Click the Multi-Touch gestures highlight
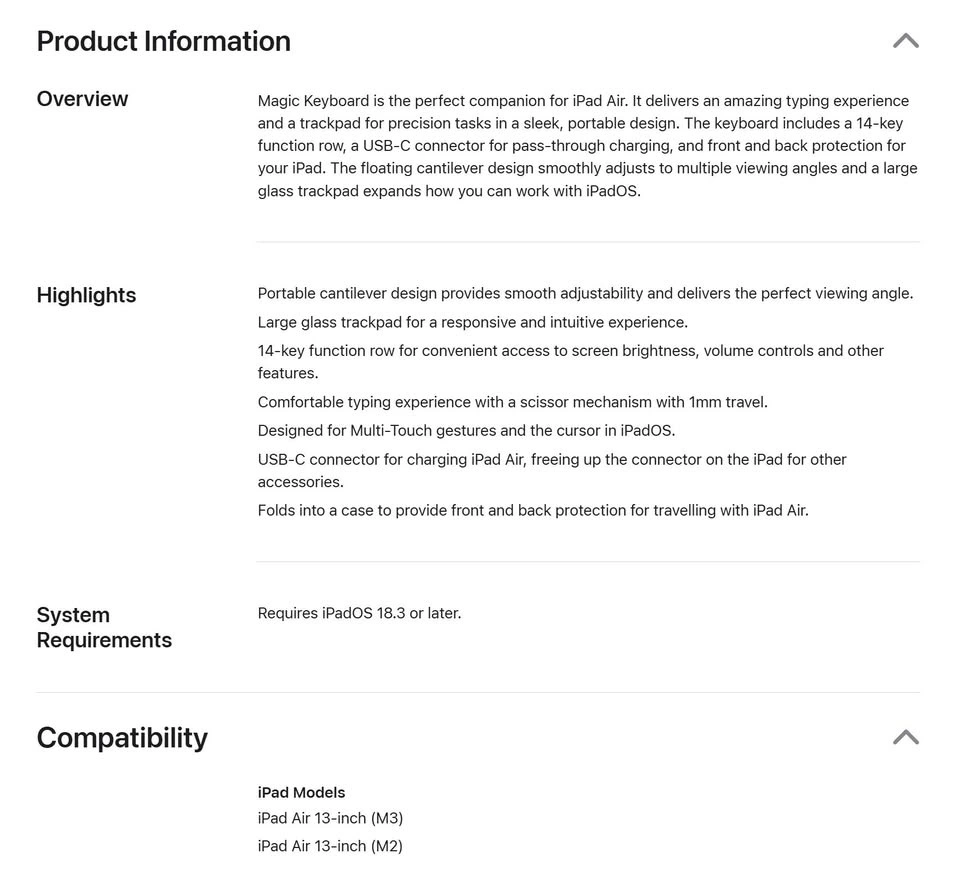Image resolution: width=960 pixels, height=883 pixels. click(466, 430)
